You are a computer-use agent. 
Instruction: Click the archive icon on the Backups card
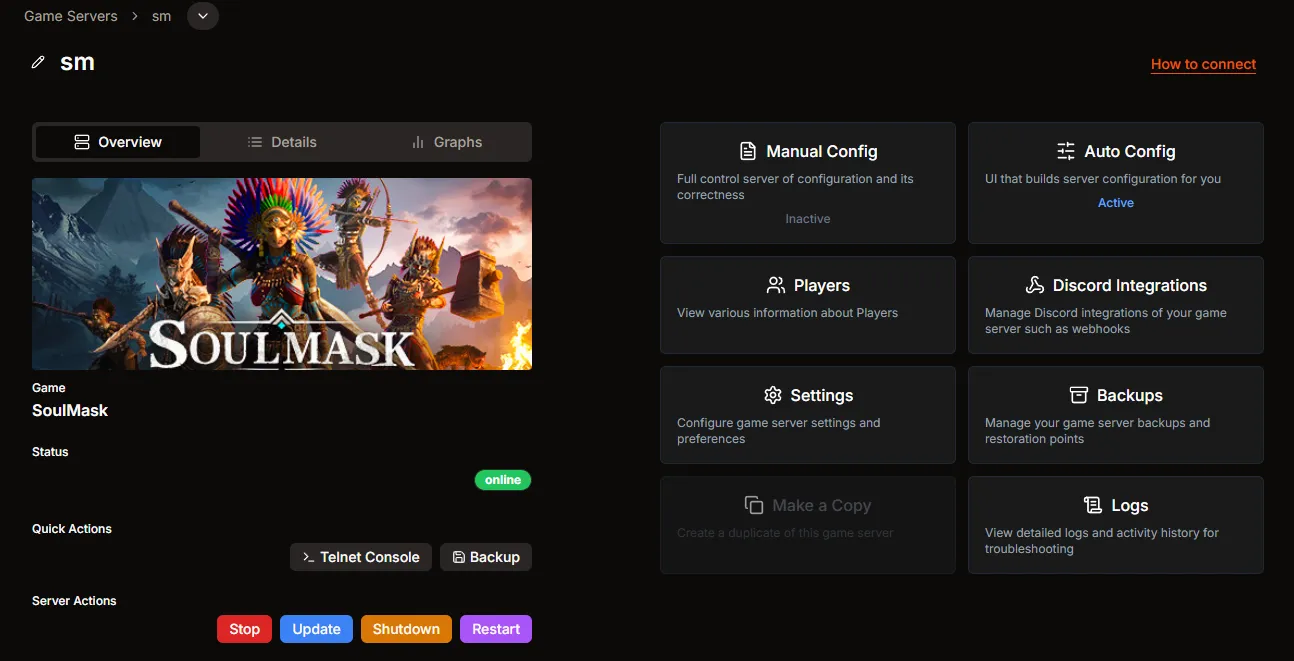click(1077, 395)
